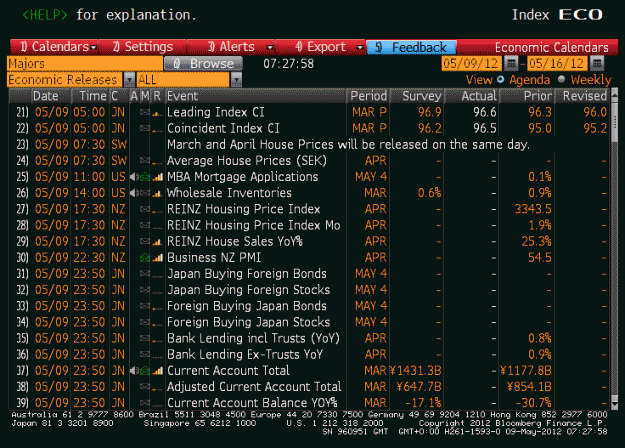Open the Settings menu
The height and width of the screenshot is (448, 625).
143,47
